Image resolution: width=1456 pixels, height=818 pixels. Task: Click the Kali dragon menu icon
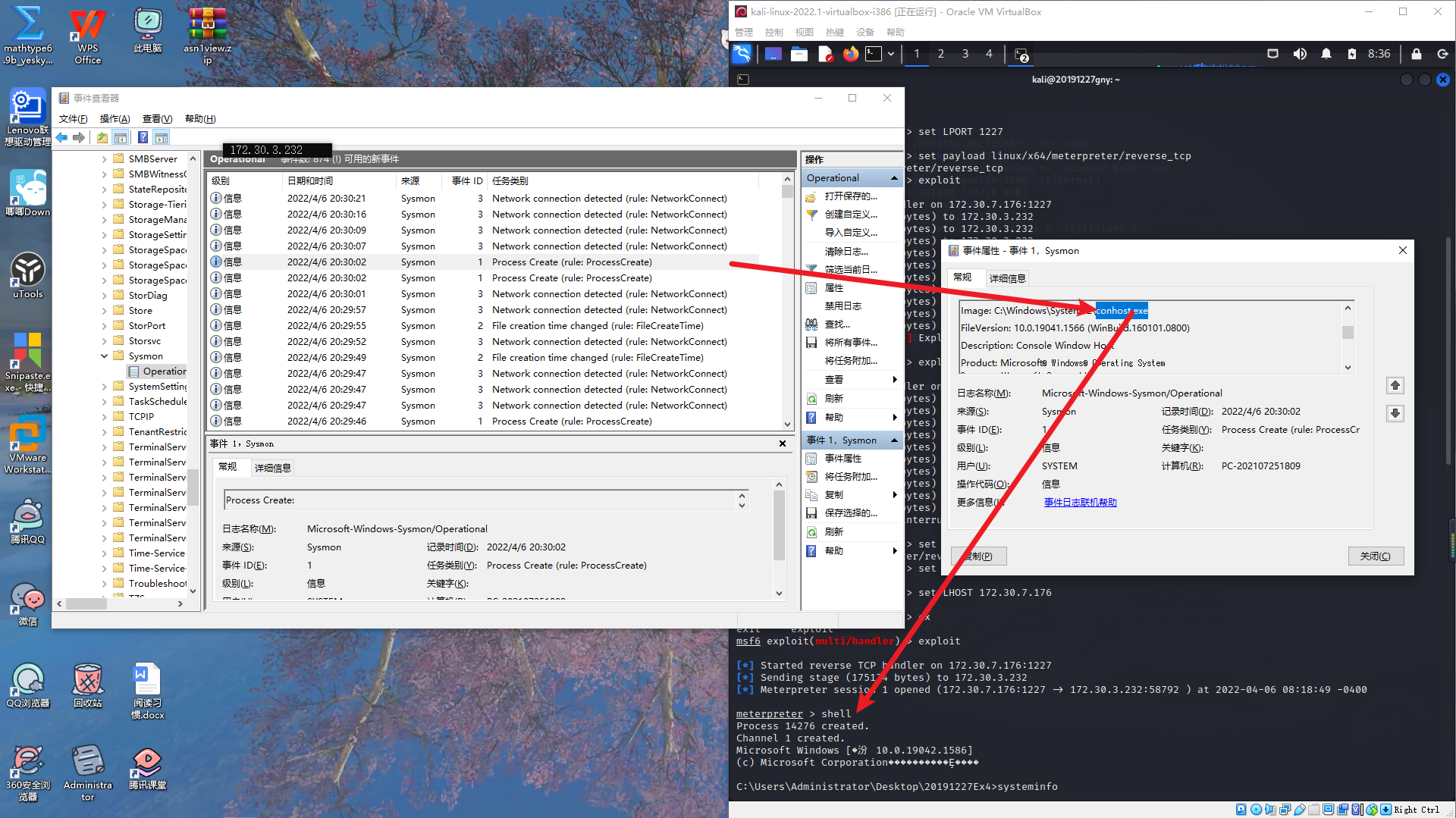[742, 54]
